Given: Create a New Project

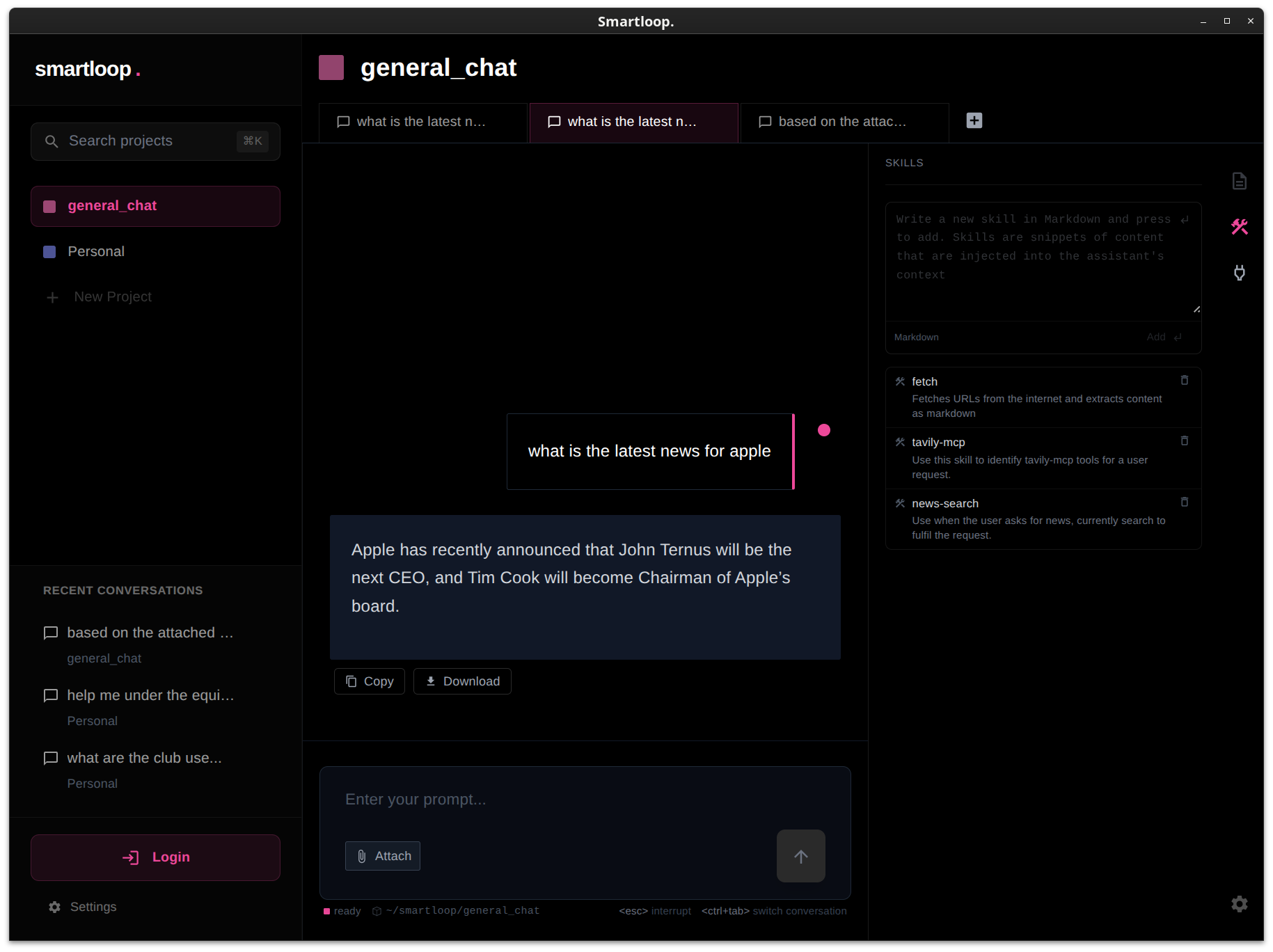Looking at the screenshot, I should [155, 297].
